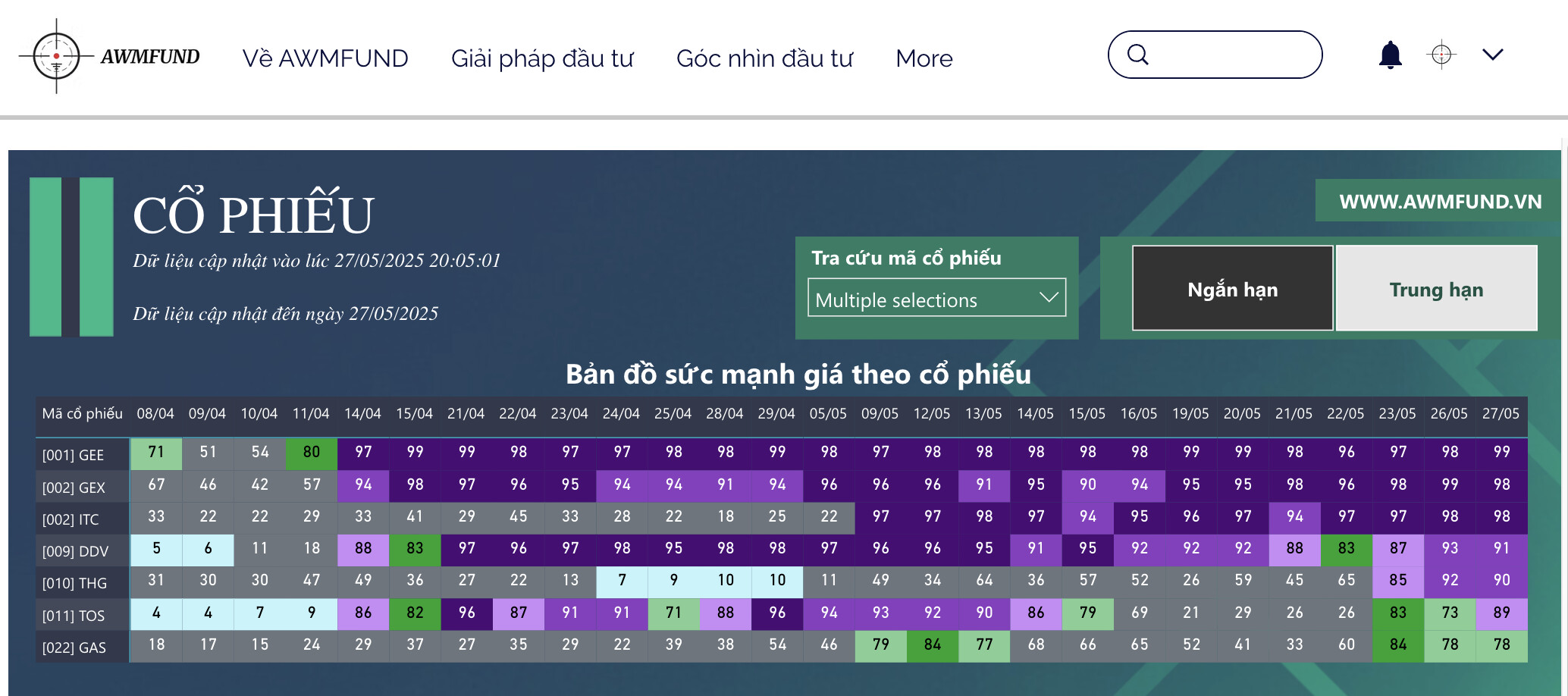Click the green 80 cell for GEE

point(311,453)
